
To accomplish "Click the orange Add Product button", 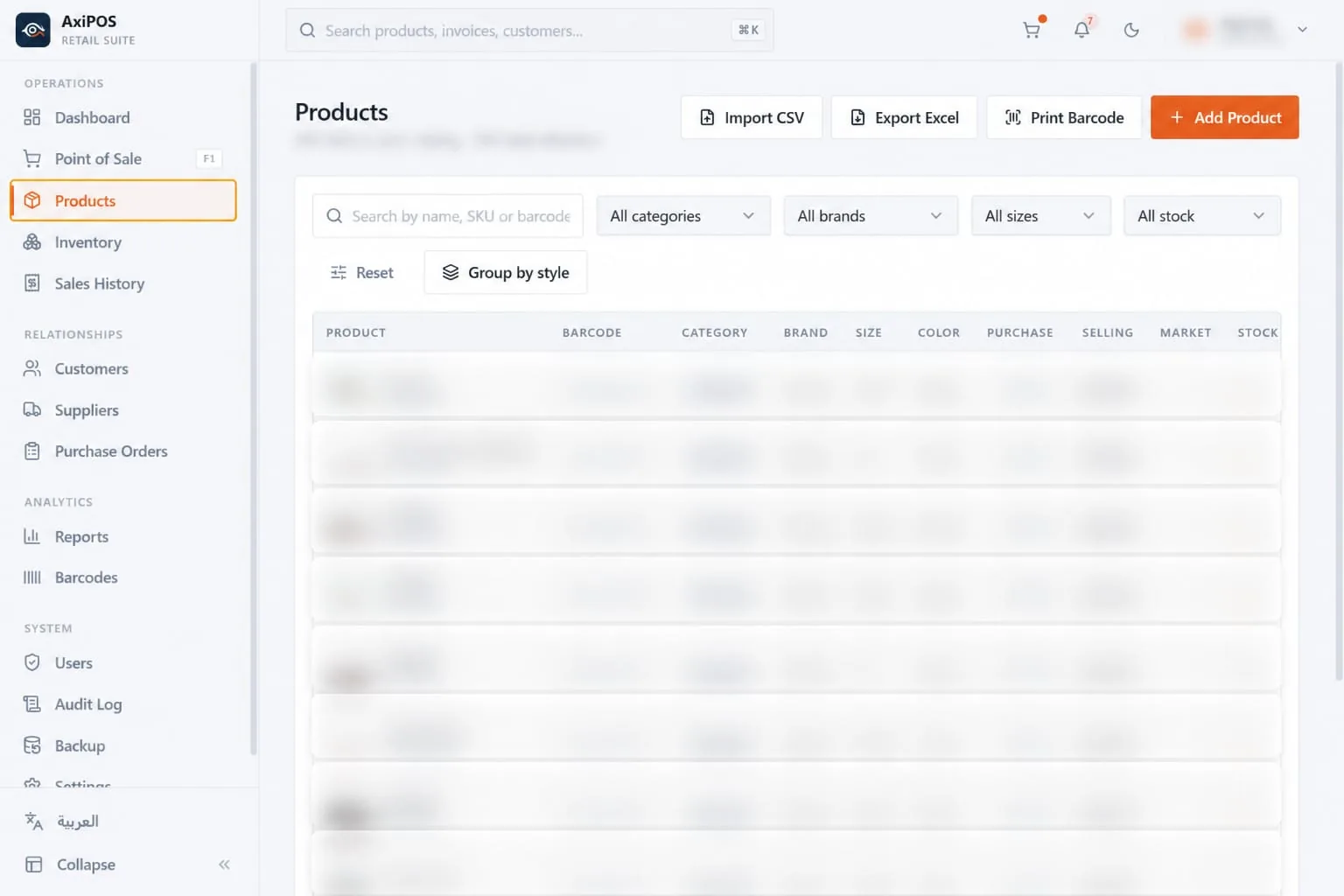I will click(x=1224, y=117).
